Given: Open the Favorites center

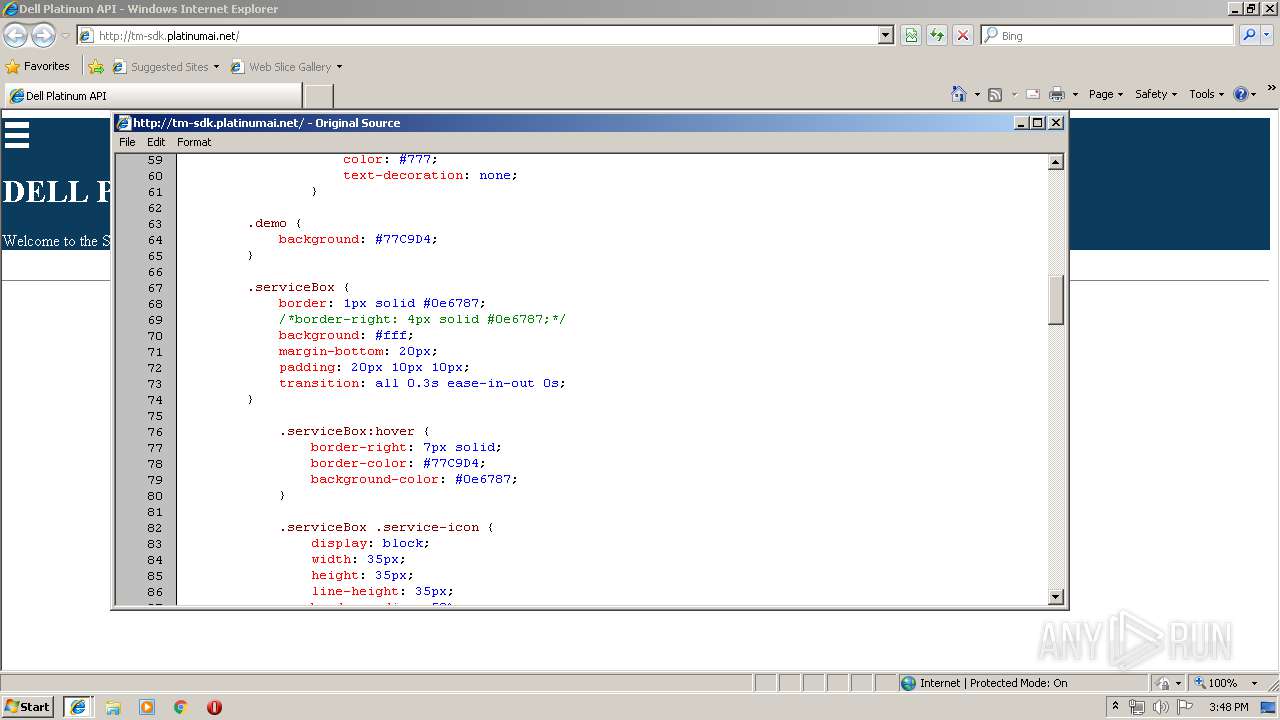Looking at the screenshot, I should point(38,66).
